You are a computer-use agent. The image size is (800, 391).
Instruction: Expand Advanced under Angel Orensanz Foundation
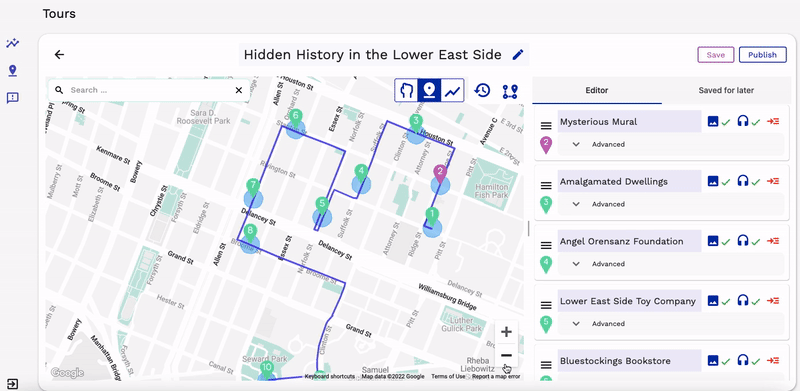click(x=670, y=264)
